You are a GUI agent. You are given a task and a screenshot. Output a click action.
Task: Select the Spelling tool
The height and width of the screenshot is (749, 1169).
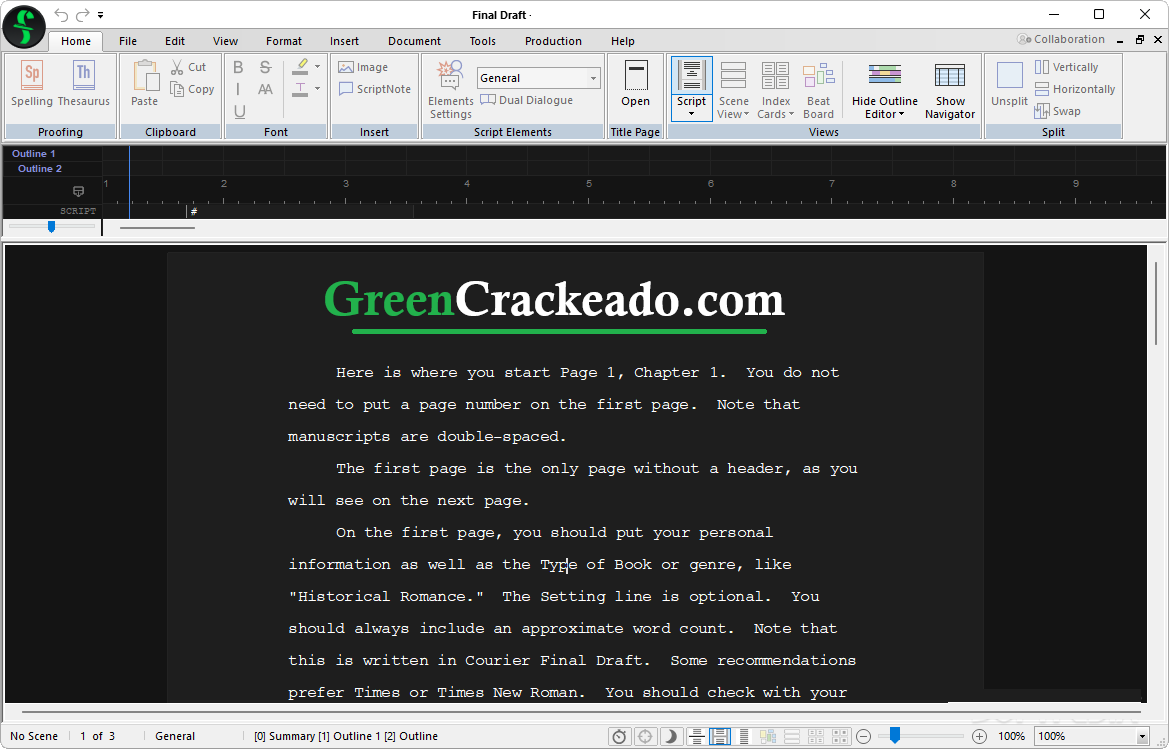point(31,85)
